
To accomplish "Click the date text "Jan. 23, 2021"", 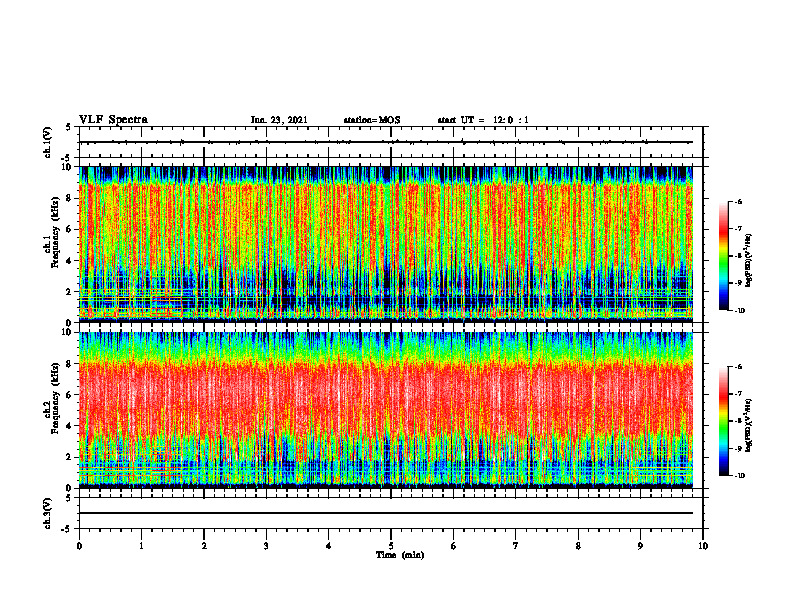I will pyautogui.click(x=279, y=120).
